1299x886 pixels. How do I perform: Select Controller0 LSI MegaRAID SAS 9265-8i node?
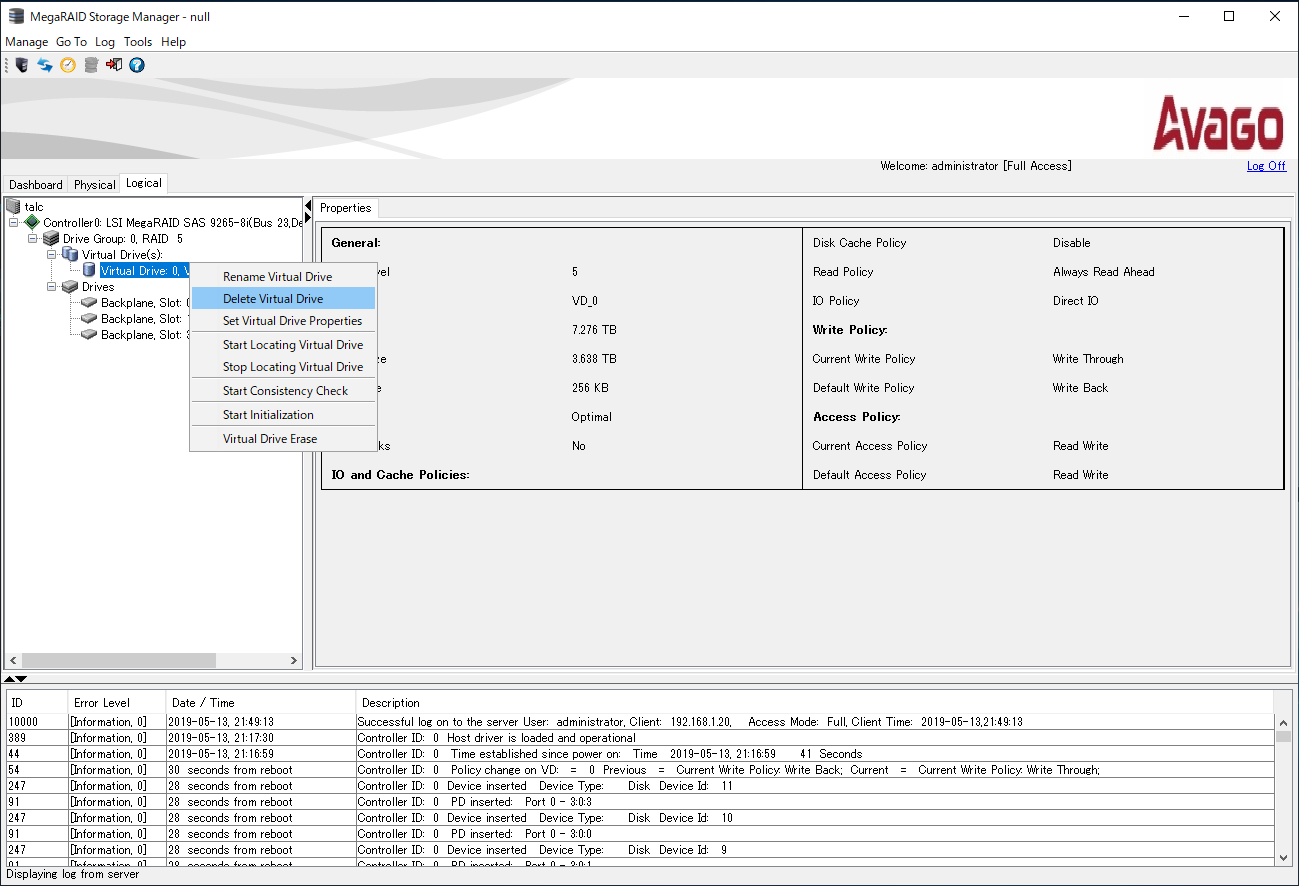(172, 223)
